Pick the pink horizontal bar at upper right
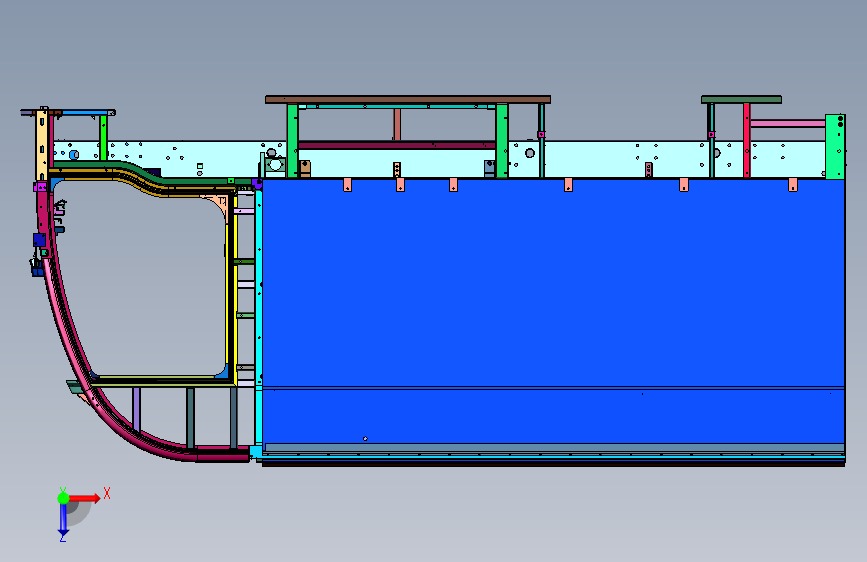Image resolution: width=867 pixels, height=562 pixels. (787, 123)
